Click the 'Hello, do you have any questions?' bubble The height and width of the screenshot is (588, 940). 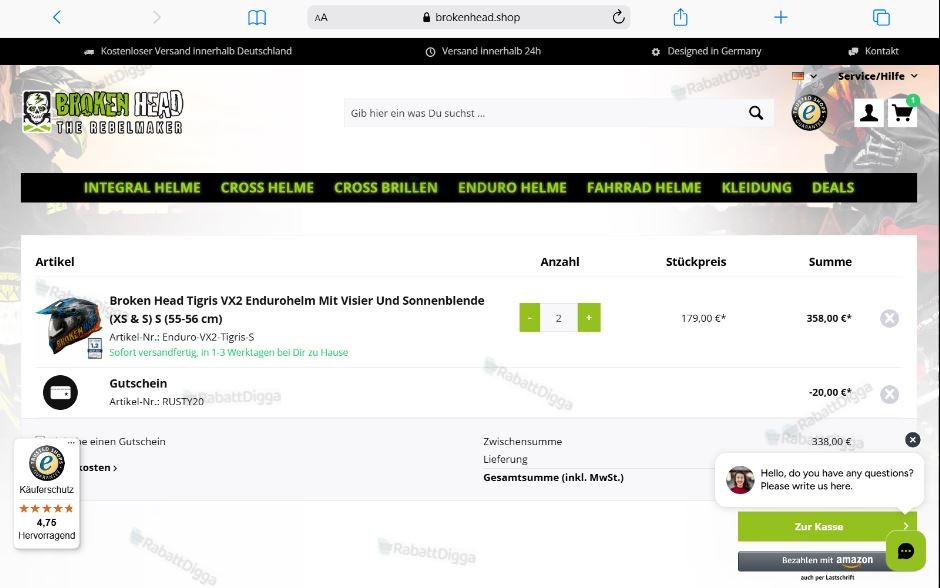point(820,480)
